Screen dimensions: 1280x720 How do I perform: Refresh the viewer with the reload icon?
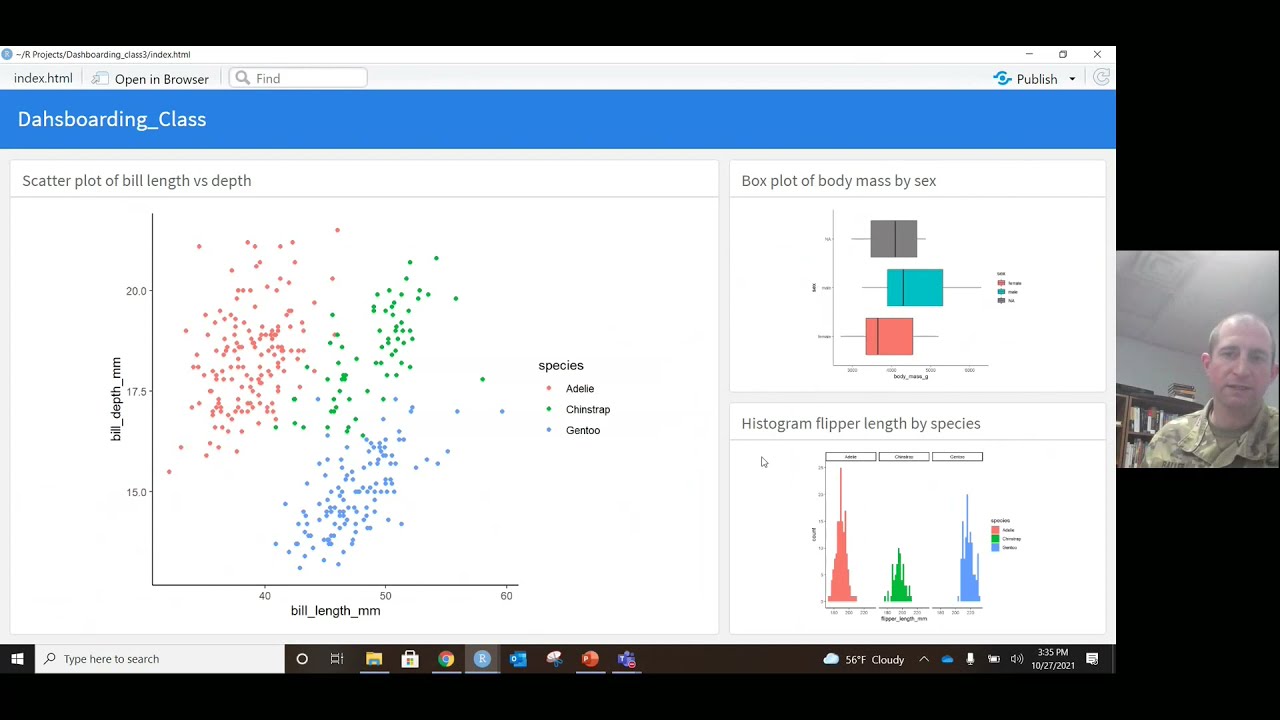click(x=1101, y=78)
